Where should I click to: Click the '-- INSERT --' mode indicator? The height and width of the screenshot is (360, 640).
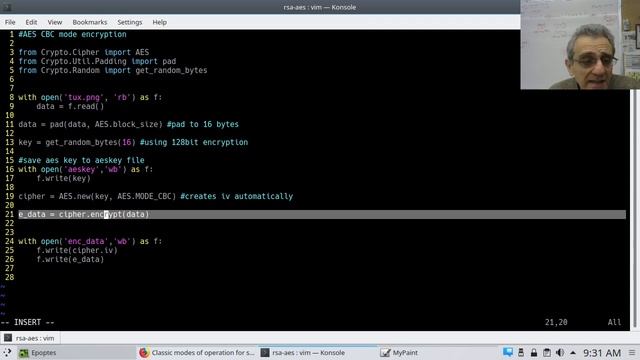pos(28,322)
